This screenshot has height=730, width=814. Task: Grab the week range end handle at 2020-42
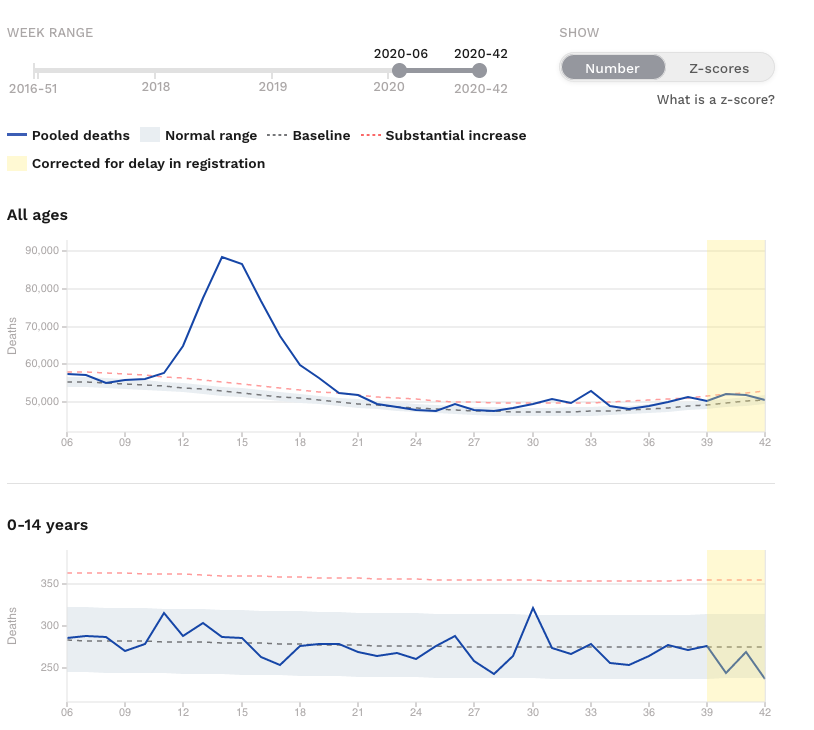(x=480, y=70)
